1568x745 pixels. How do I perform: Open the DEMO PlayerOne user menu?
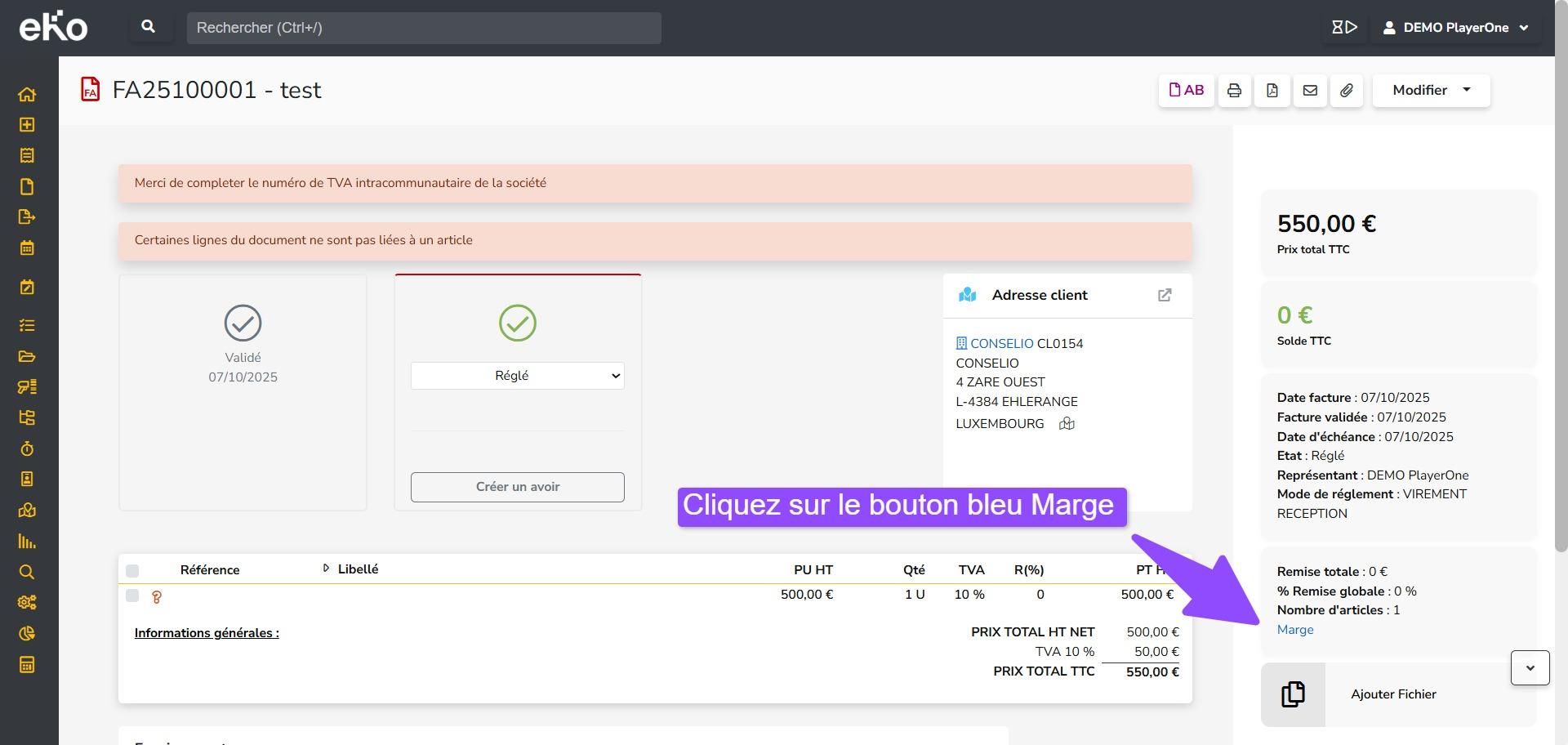pos(1456,28)
